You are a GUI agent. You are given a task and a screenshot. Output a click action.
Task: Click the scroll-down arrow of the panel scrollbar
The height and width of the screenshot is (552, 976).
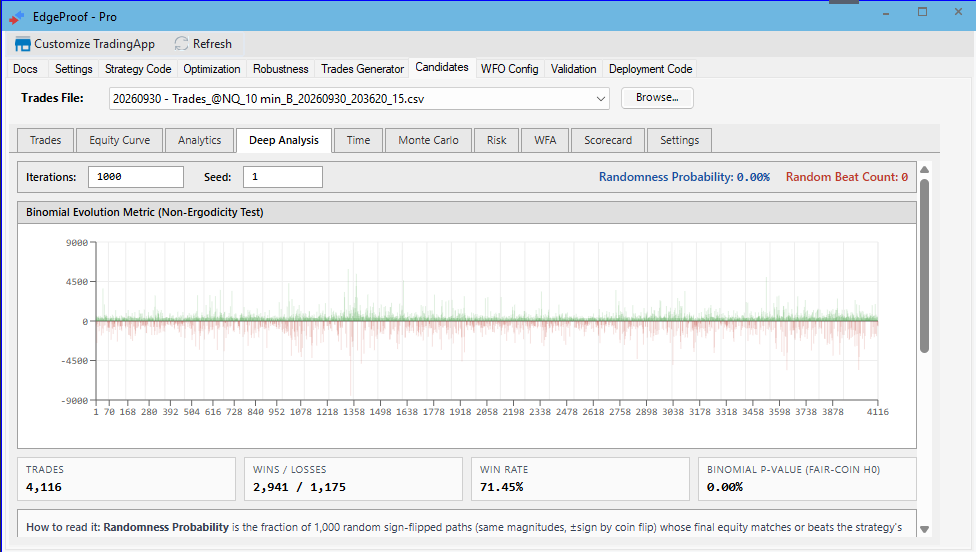[924, 530]
